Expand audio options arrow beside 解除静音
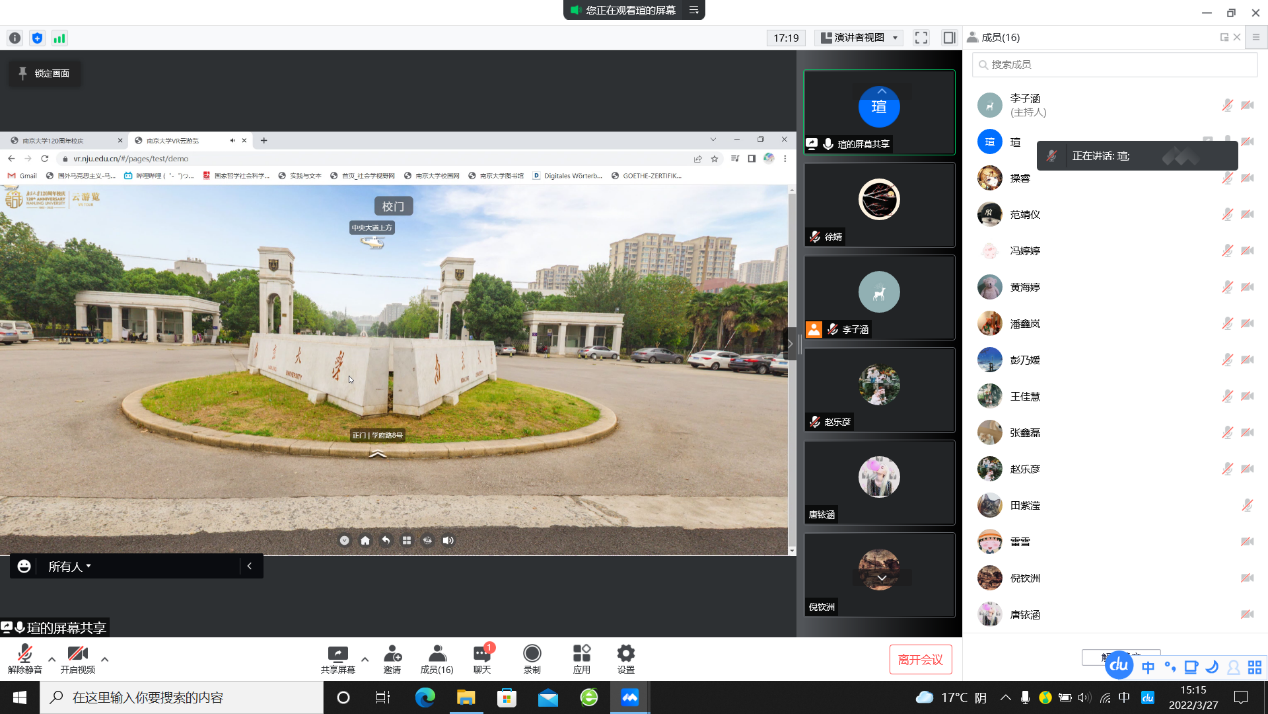 (x=51, y=659)
